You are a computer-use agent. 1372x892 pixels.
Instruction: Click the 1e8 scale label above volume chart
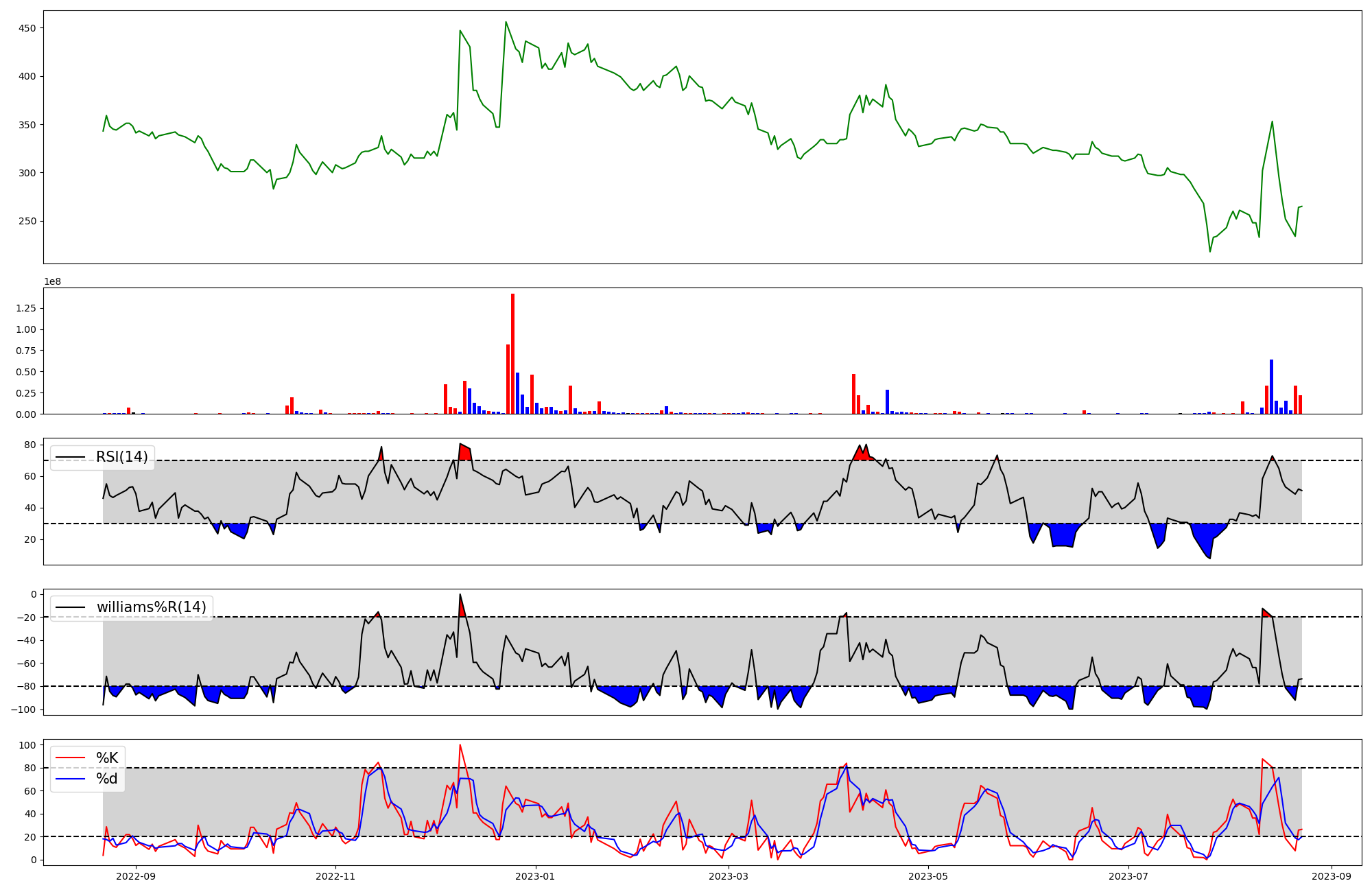click(53, 282)
